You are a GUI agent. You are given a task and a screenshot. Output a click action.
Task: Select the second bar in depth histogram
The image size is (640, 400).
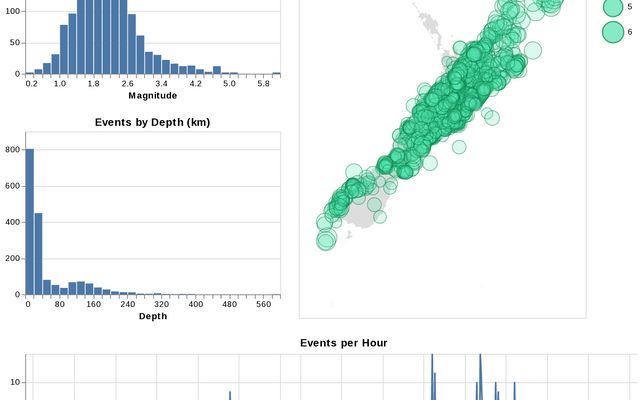(38, 254)
